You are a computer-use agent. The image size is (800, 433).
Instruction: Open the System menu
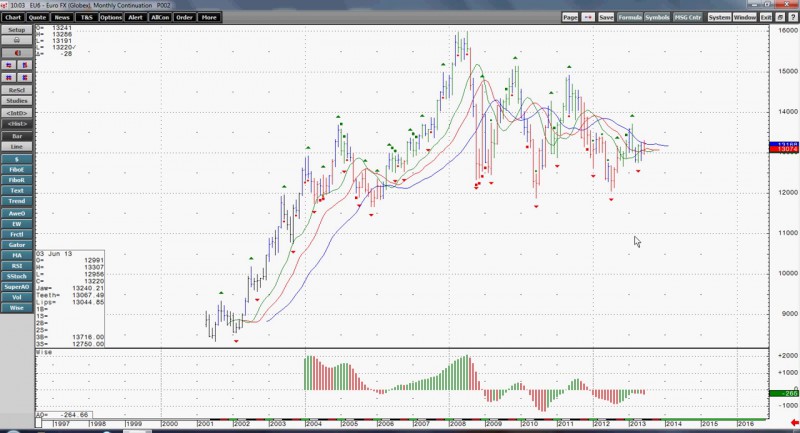[x=719, y=17]
